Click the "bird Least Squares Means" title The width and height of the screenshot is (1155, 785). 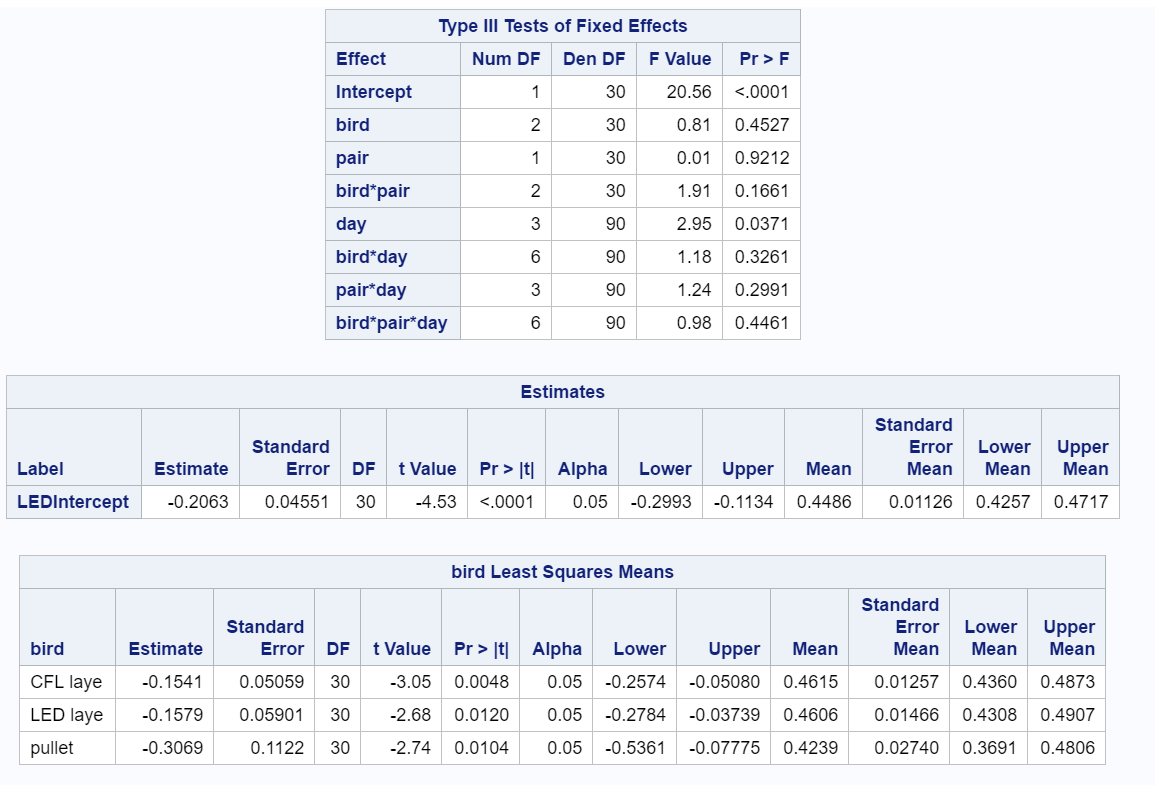[x=562, y=572]
